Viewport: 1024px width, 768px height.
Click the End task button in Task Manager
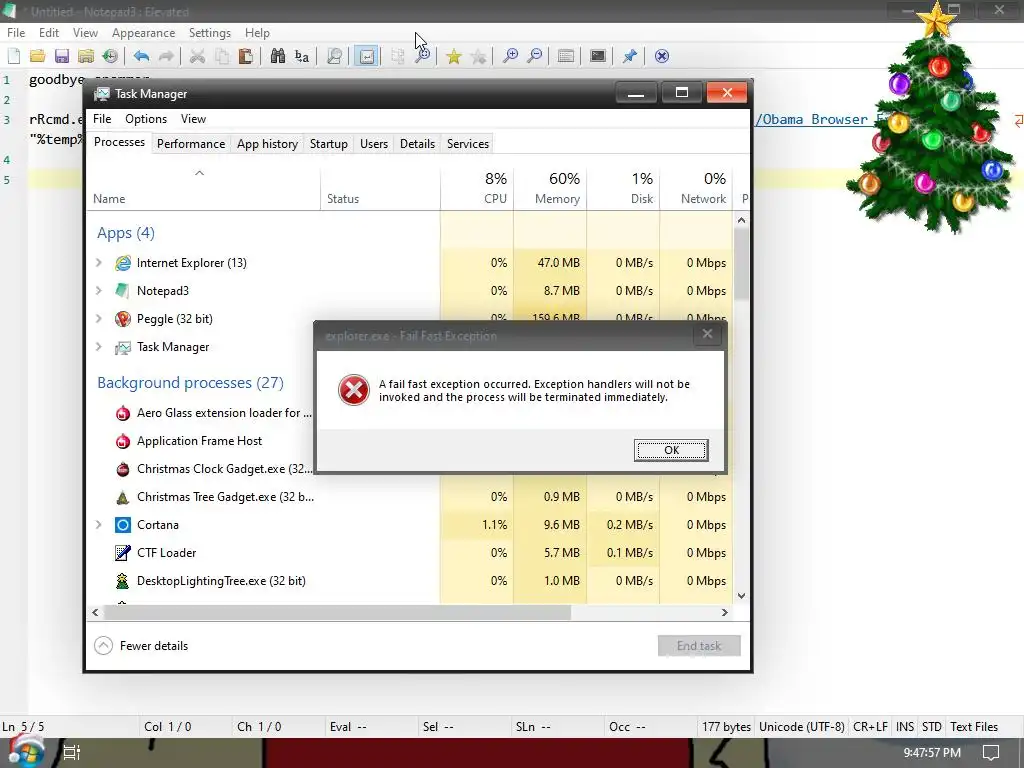pos(699,646)
